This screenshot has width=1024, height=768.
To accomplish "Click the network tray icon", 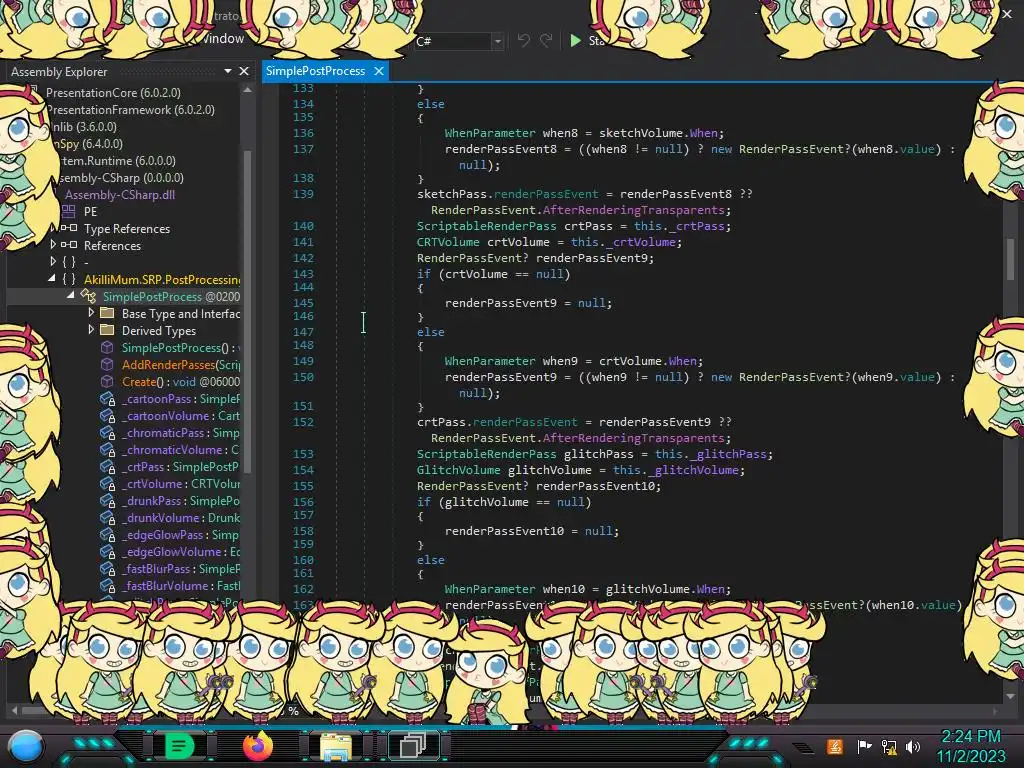I will click(x=889, y=746).
